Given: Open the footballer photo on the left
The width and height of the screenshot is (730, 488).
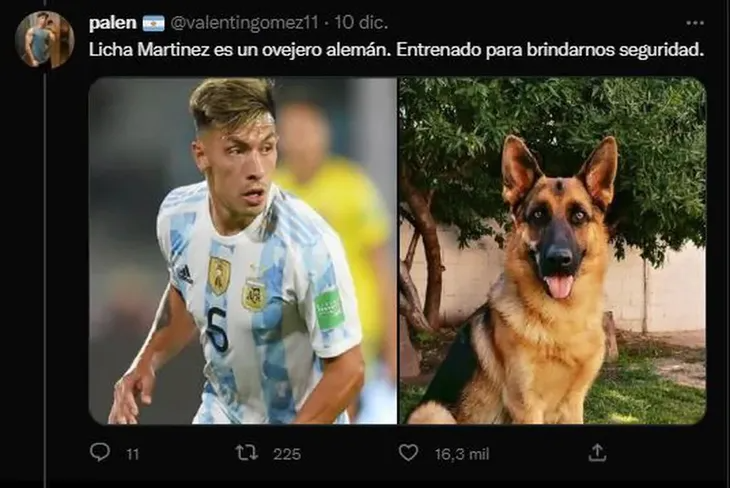Looking at the screenshot, I should [243, 251].
